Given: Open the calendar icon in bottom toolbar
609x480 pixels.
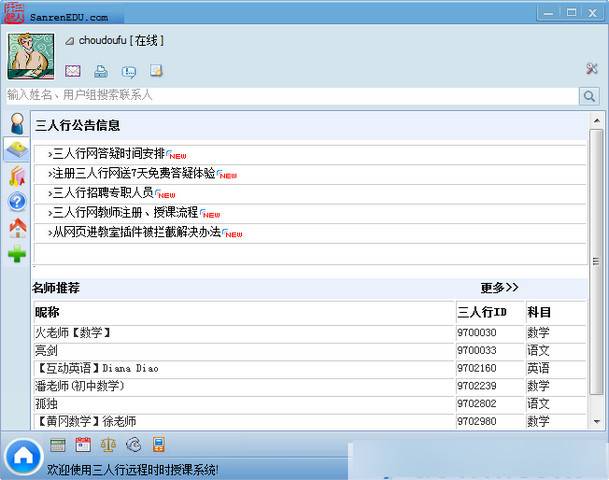Looking at the screenshot, I should coord(83,445).
